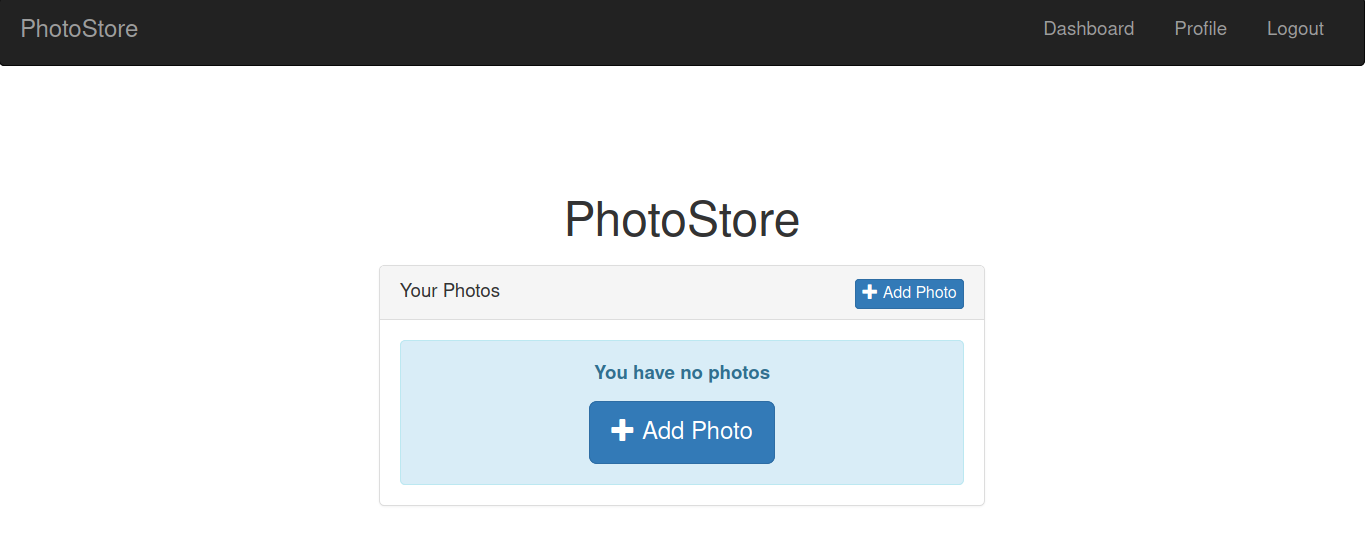Open the PhotoStore brand link in navbar
The image size is (1365, 536).
pyautogui.click(x=79, y=29)
